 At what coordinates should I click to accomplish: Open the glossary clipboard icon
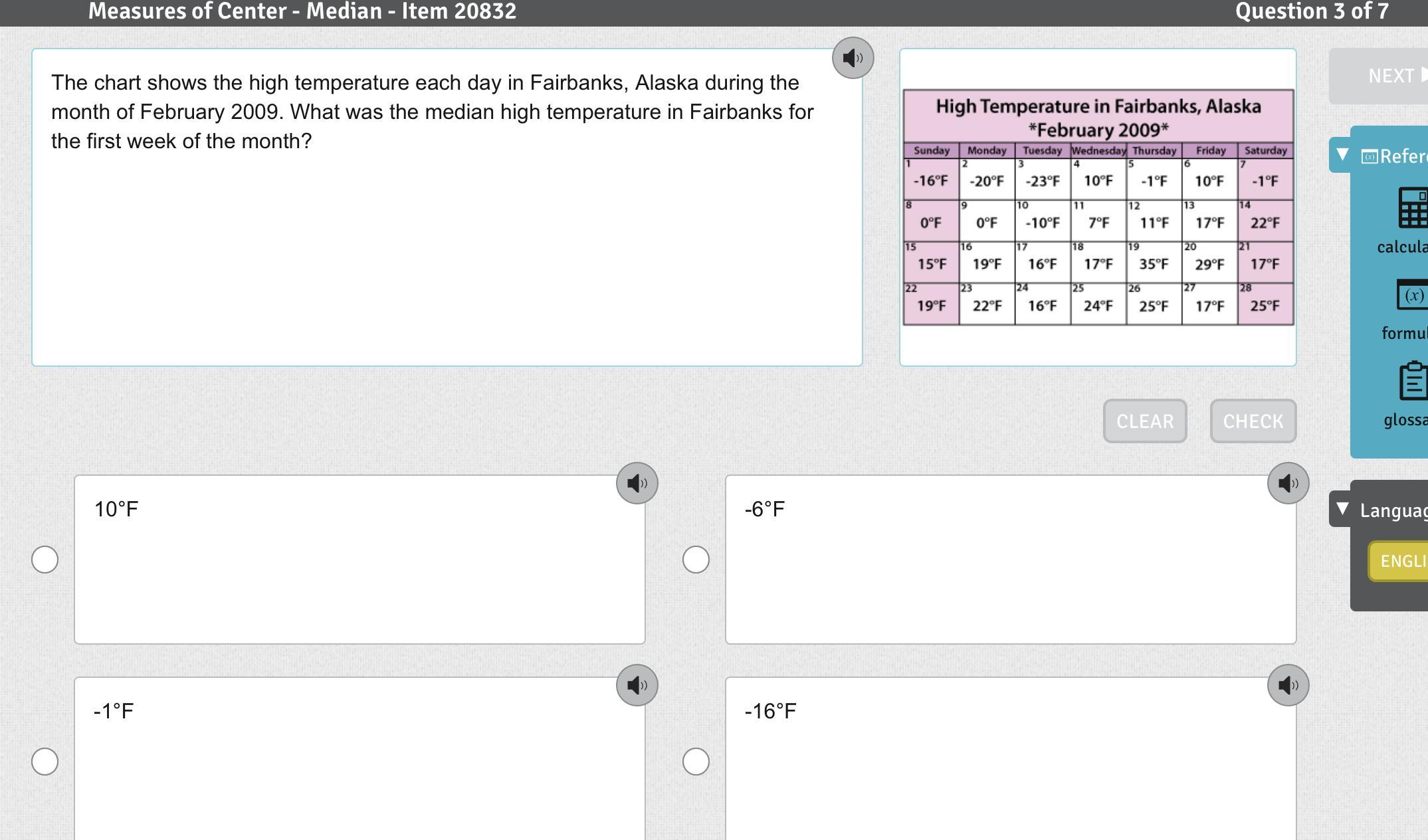click(1413, 381)
